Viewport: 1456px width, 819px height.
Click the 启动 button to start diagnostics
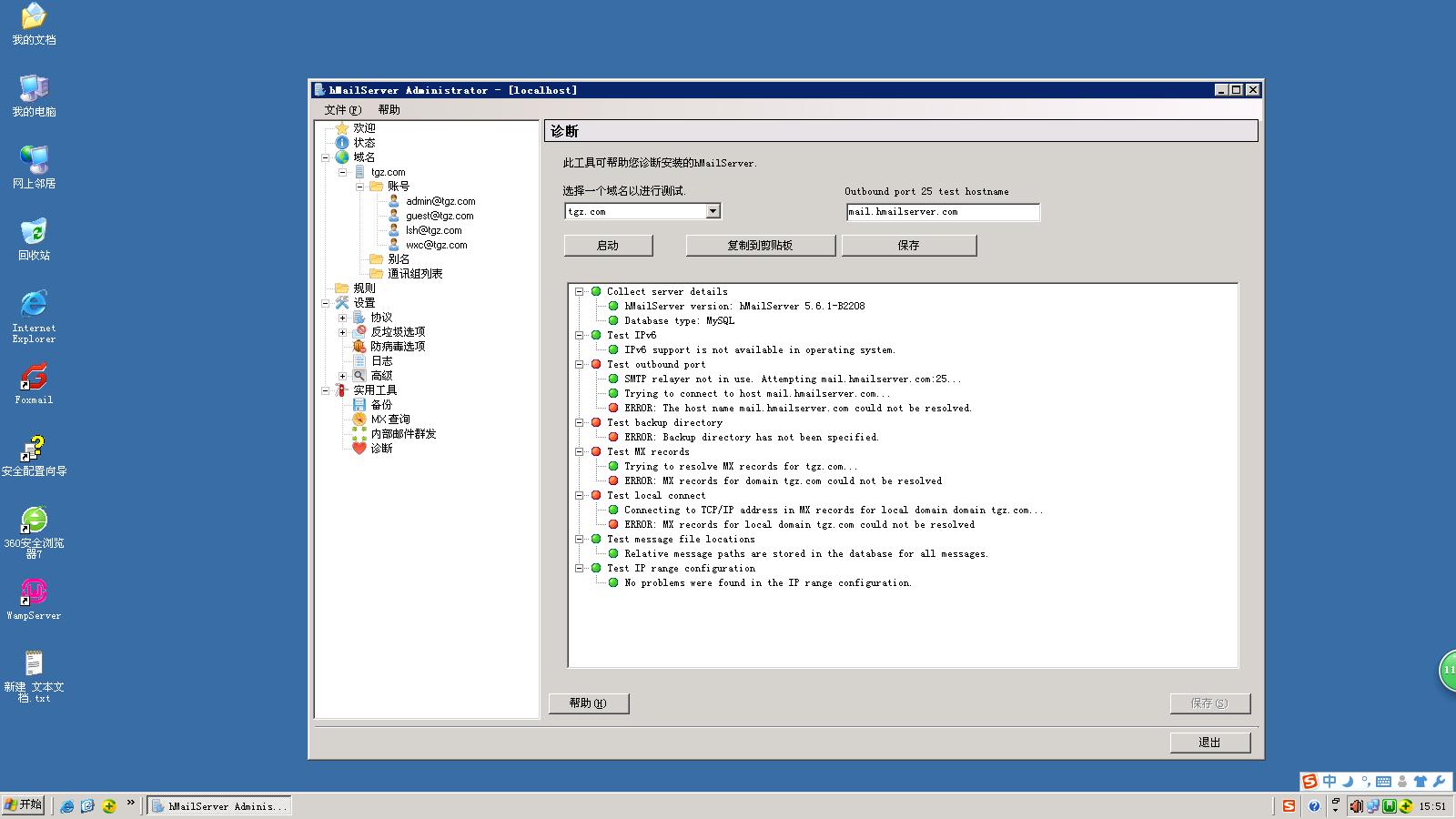coord(608,246)
